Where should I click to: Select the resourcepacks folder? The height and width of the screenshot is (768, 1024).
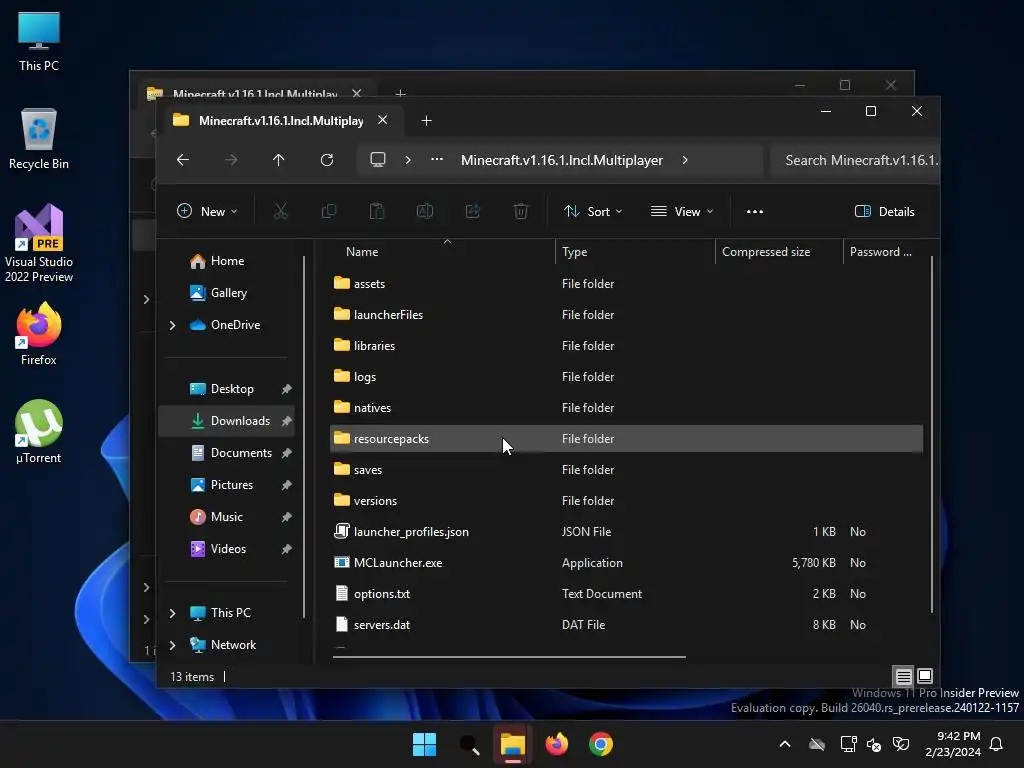coord(626,439)
